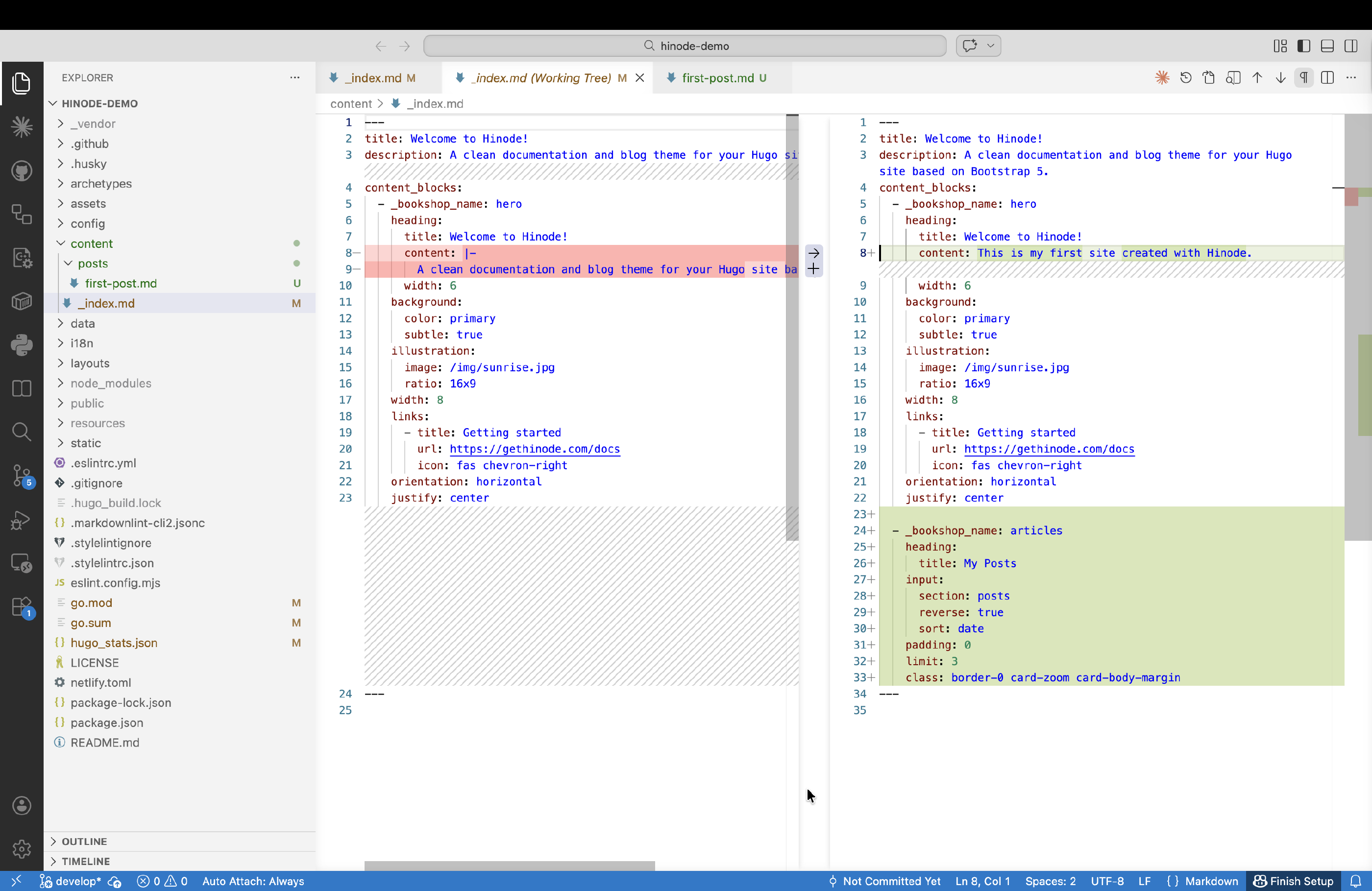Switch to the _index.md tab
The width and height of the screenshot is (1372, 891).
tap(373, 78)
